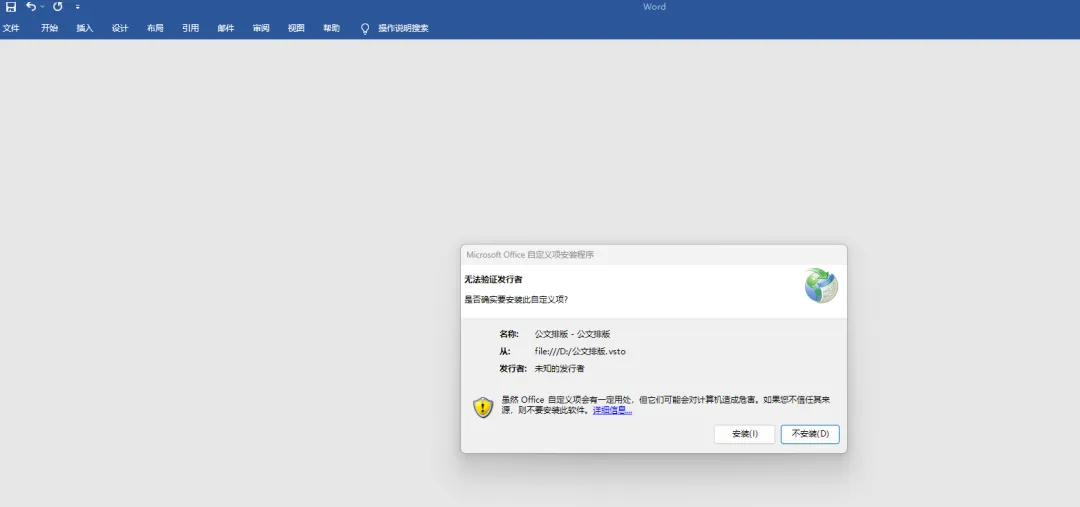Click the lightbulb Tell Me icon

coord(365,29)
